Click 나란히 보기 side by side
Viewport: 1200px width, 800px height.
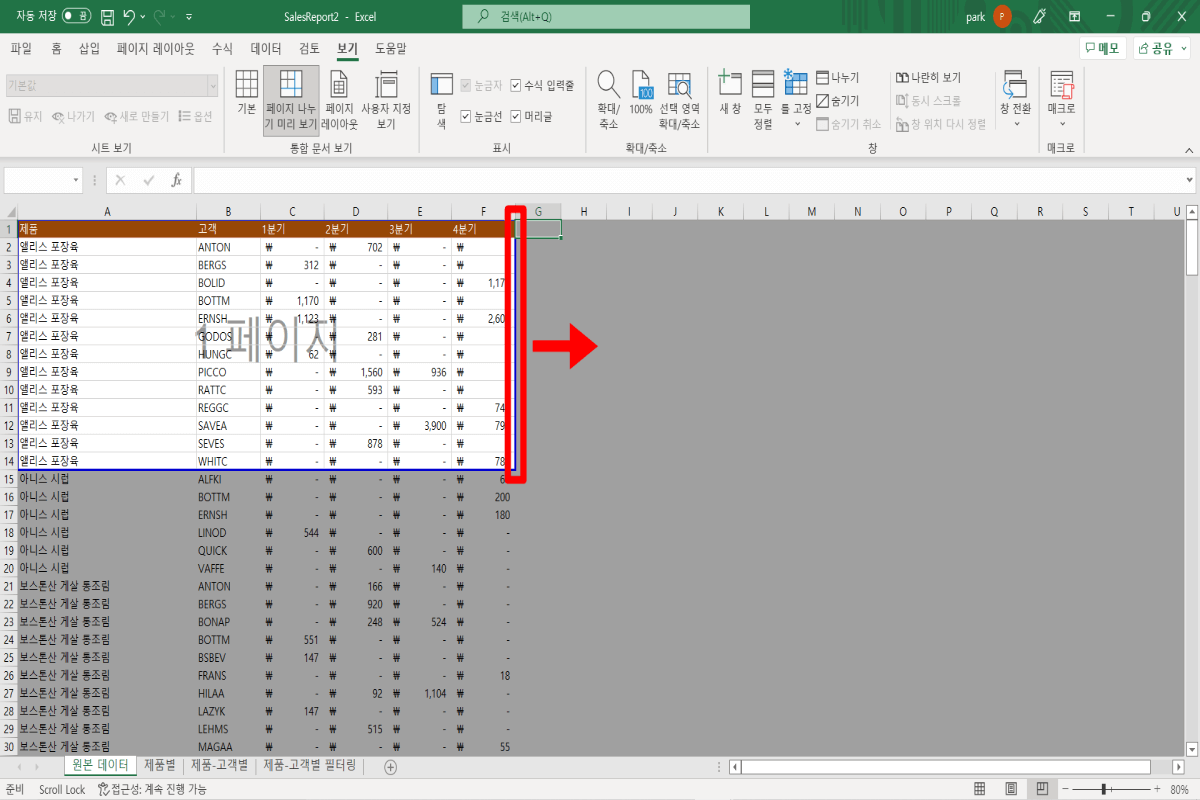tap(928, 78)
